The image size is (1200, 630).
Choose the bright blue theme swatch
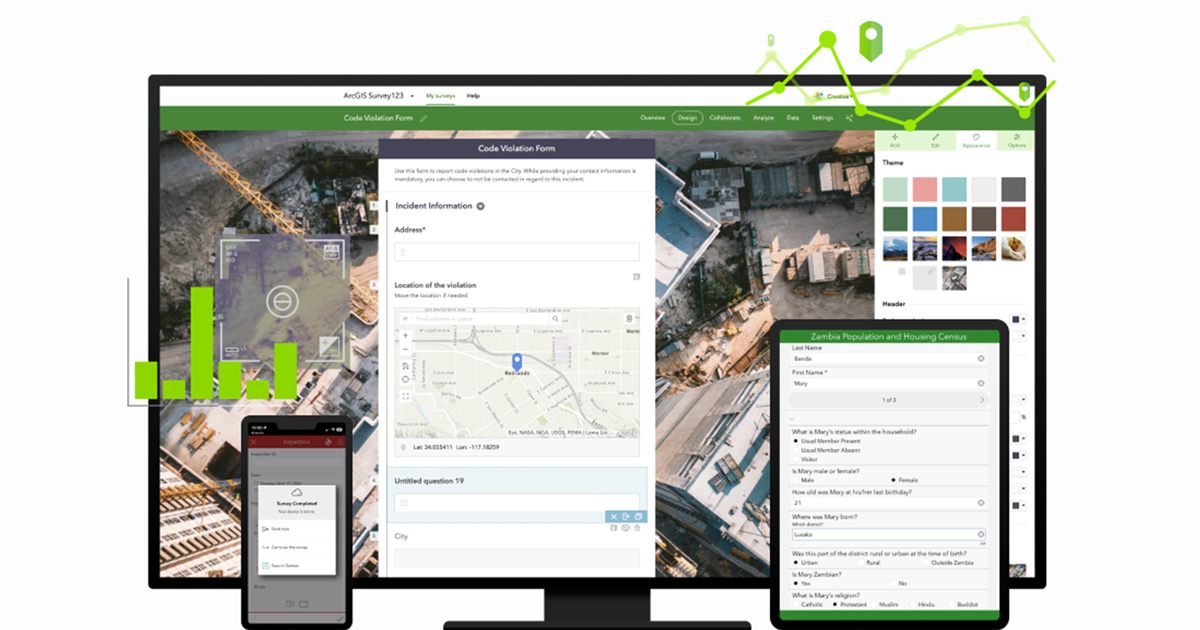pos(925,219)
